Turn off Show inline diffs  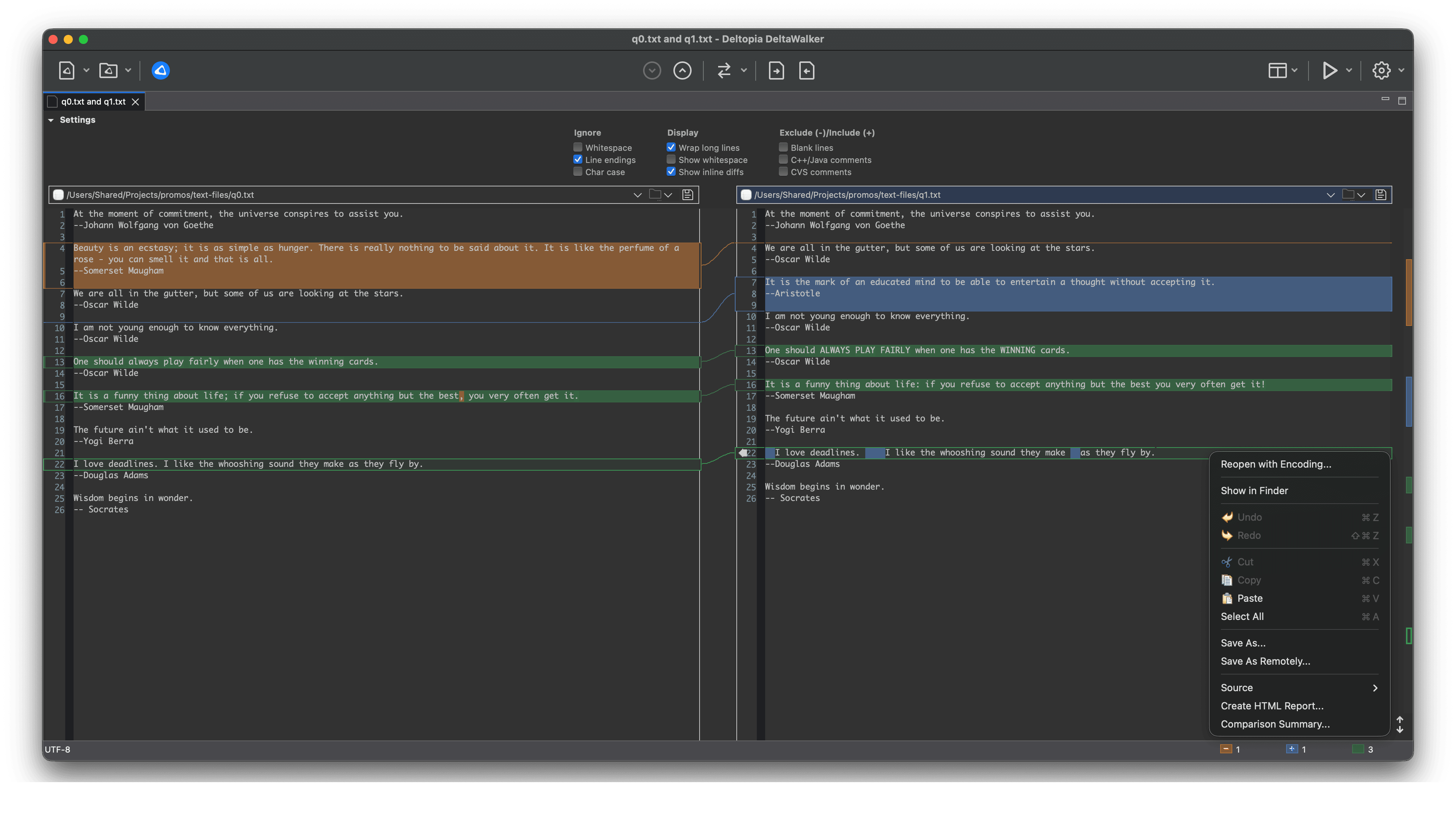coord(671,172)
